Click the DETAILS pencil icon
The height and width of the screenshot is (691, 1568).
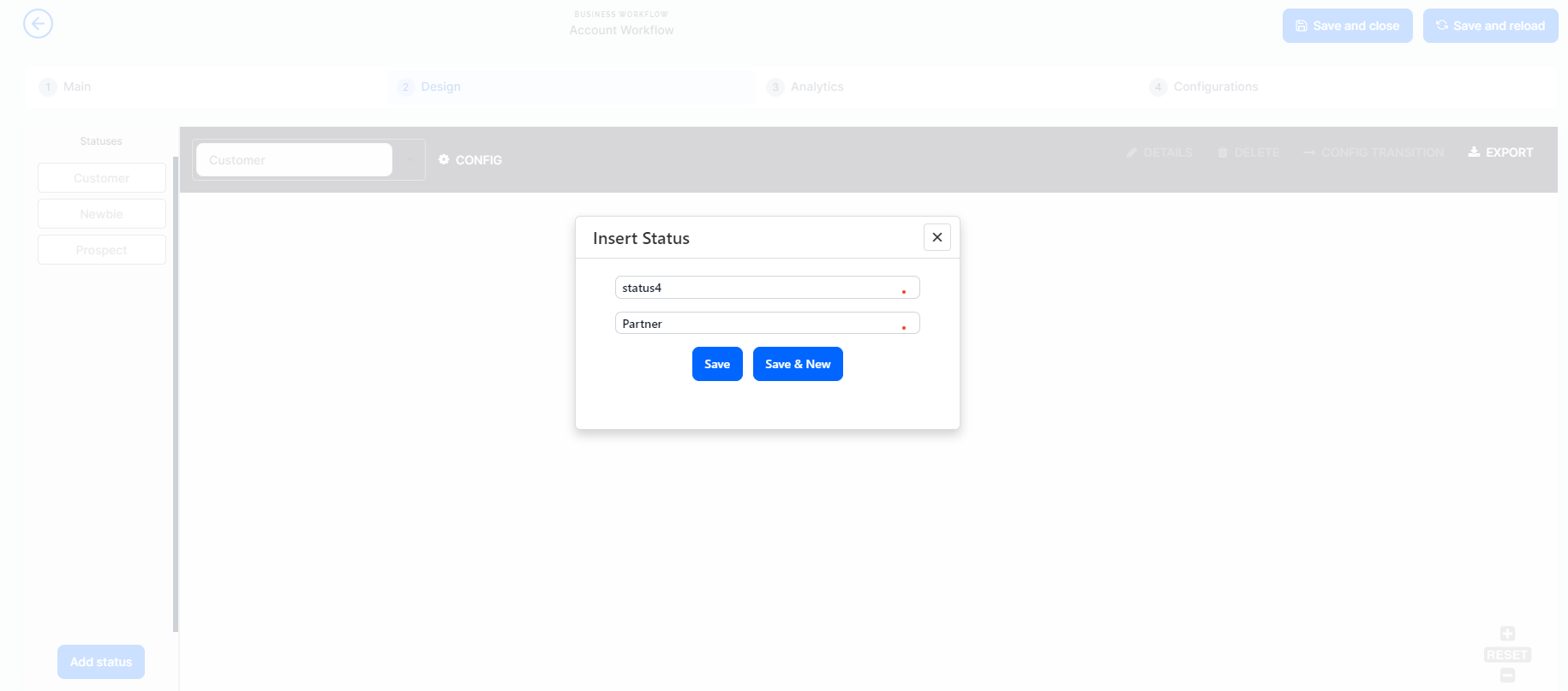1132,152
